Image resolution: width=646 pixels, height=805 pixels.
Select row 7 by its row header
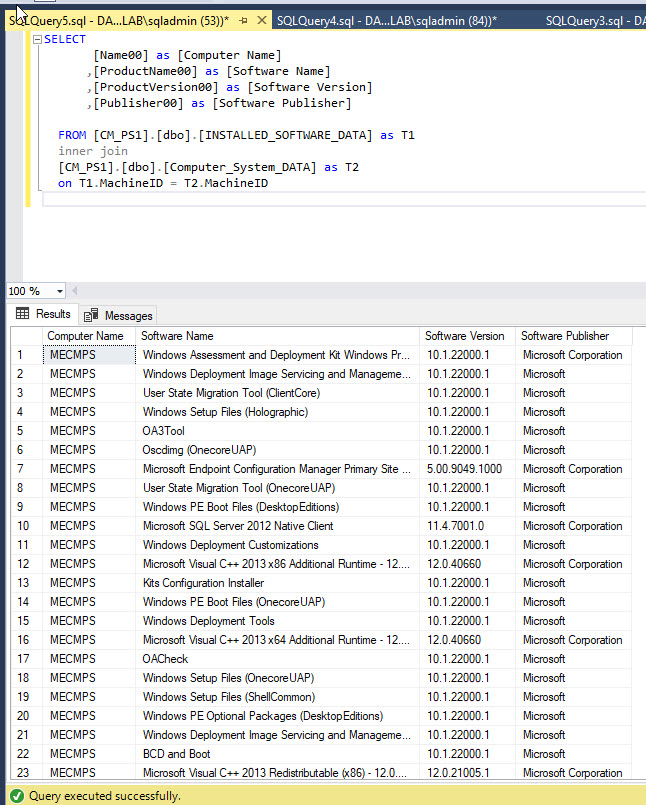click(24, 469)
